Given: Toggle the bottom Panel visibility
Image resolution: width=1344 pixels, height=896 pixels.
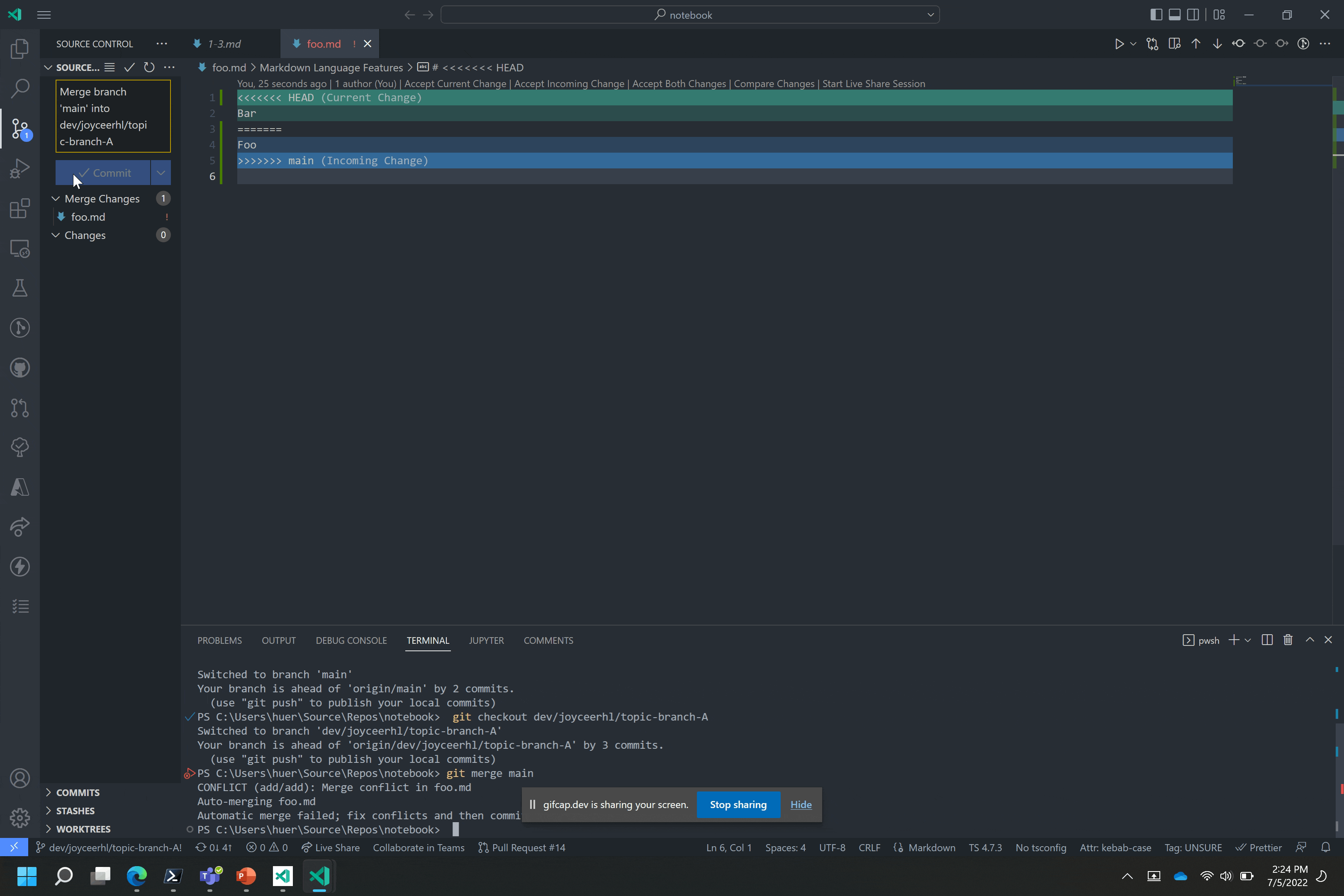Looking at the screenshot, I should (1175, 14).
